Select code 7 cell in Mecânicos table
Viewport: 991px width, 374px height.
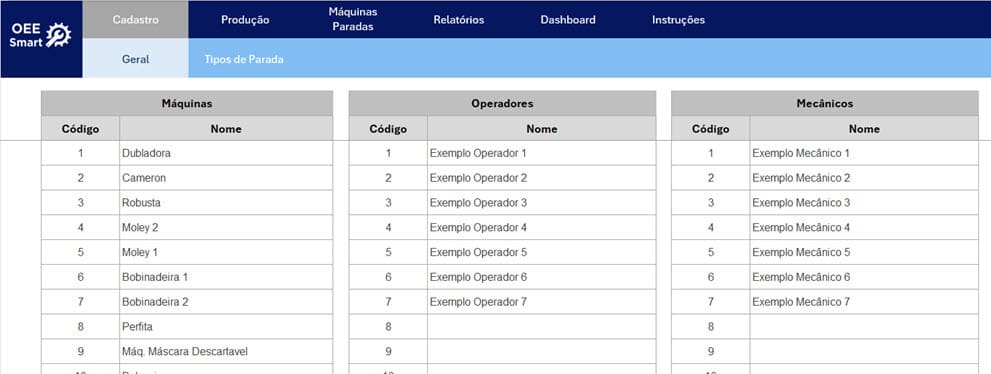click(x=710, y=301)
